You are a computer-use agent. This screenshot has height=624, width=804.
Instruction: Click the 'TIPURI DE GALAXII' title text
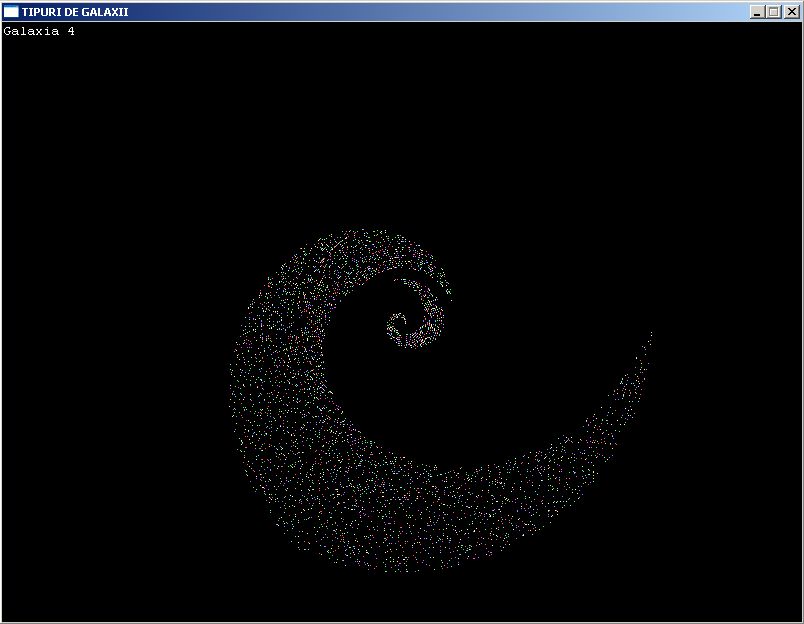pos(75,12)
